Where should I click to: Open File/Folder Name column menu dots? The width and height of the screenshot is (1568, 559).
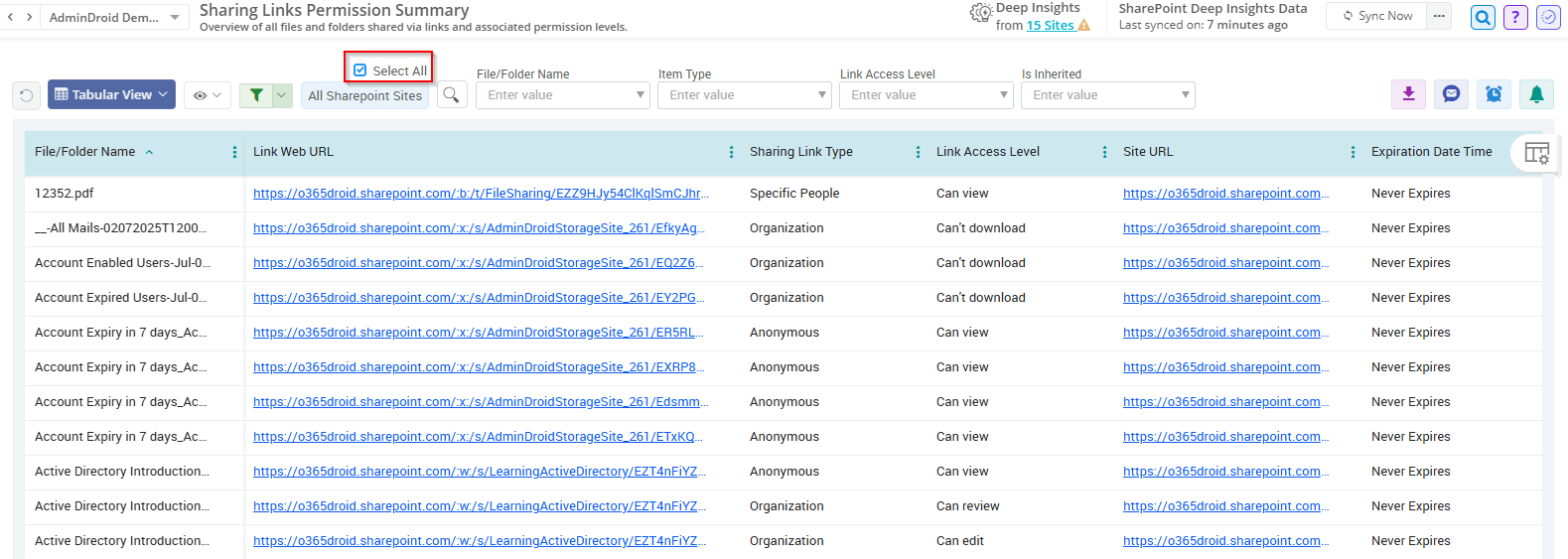234,152
